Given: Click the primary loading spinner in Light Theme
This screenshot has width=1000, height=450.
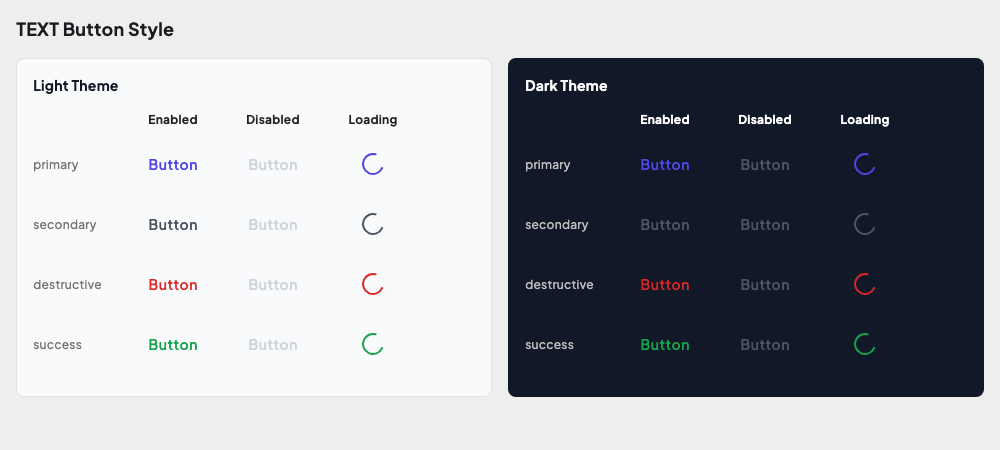Looking at the screenshot, I should click(373, 165).
